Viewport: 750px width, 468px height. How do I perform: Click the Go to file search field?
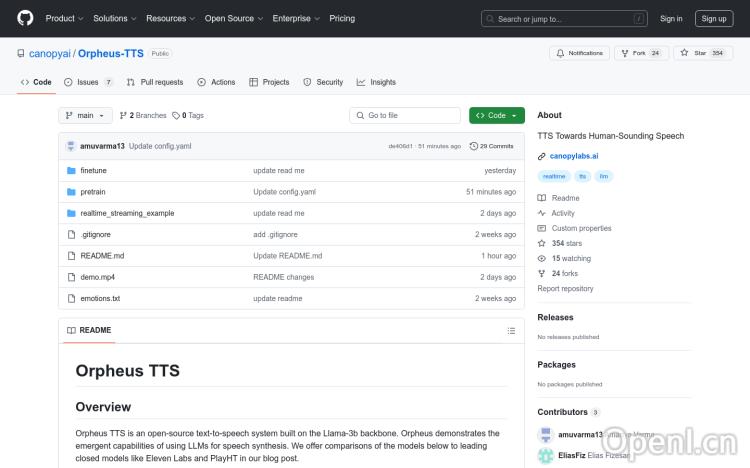pos(404,115)
